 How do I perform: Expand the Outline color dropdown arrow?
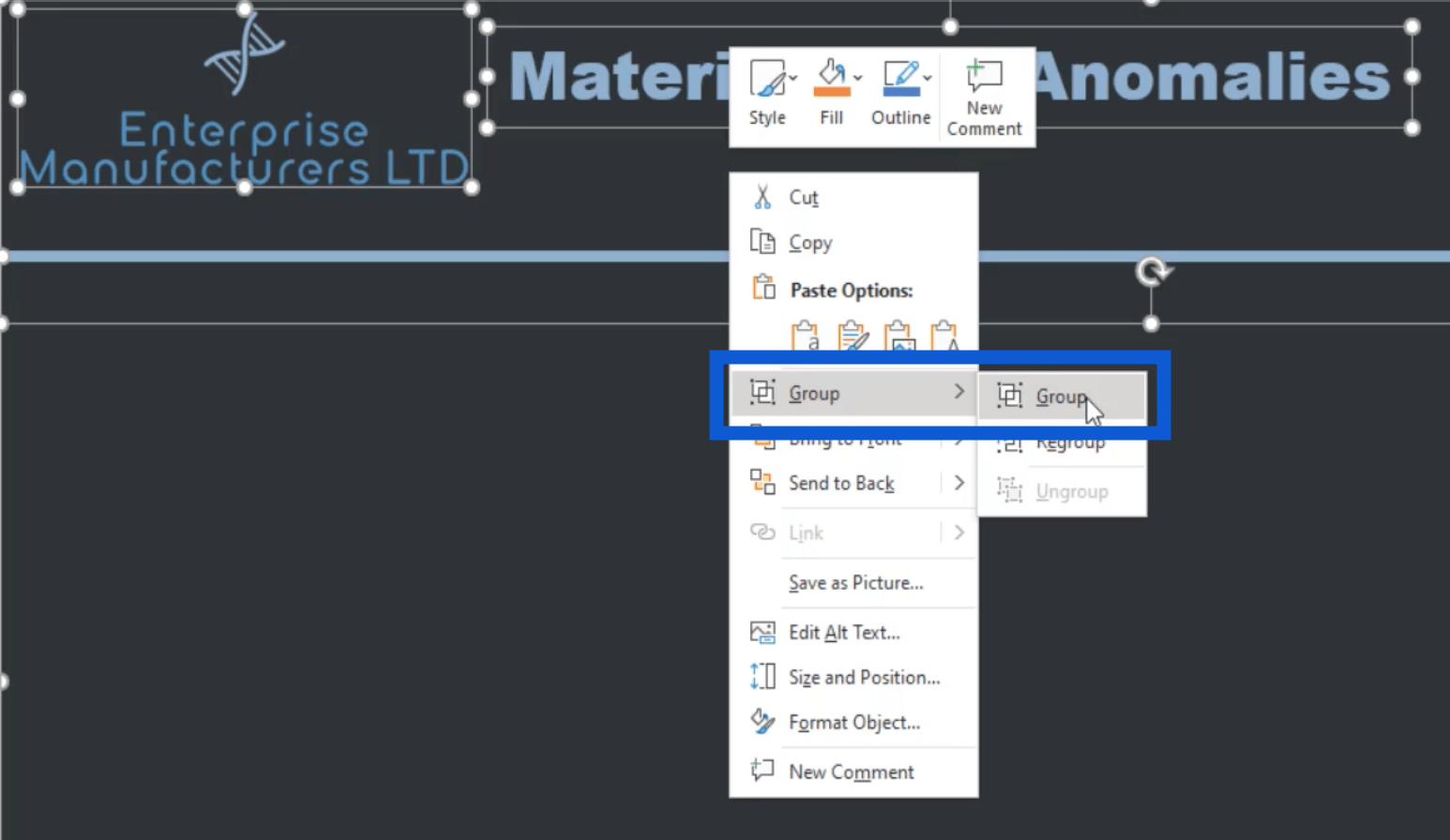(927, 79)
